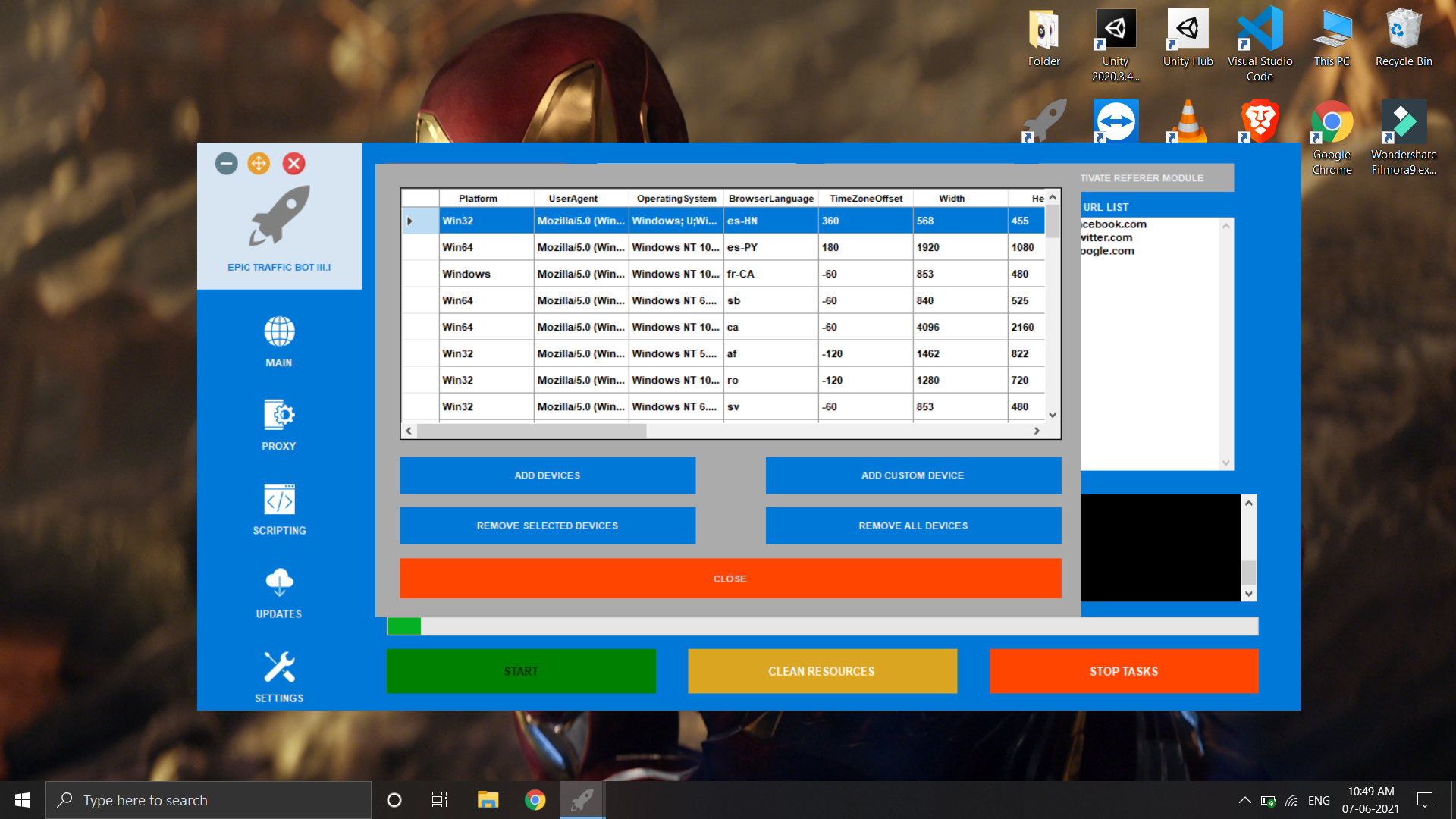Click the ADD DEVICES button
The image size is (1456, 819).
pos(547,475)
